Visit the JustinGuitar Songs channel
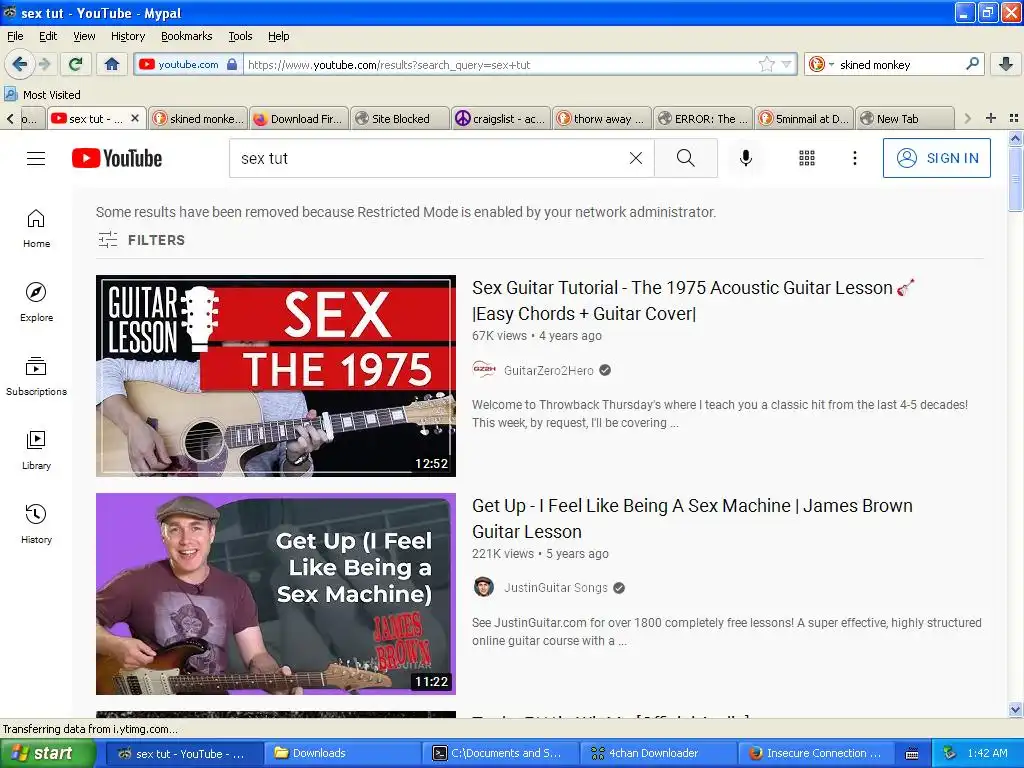 coord(556,588)
